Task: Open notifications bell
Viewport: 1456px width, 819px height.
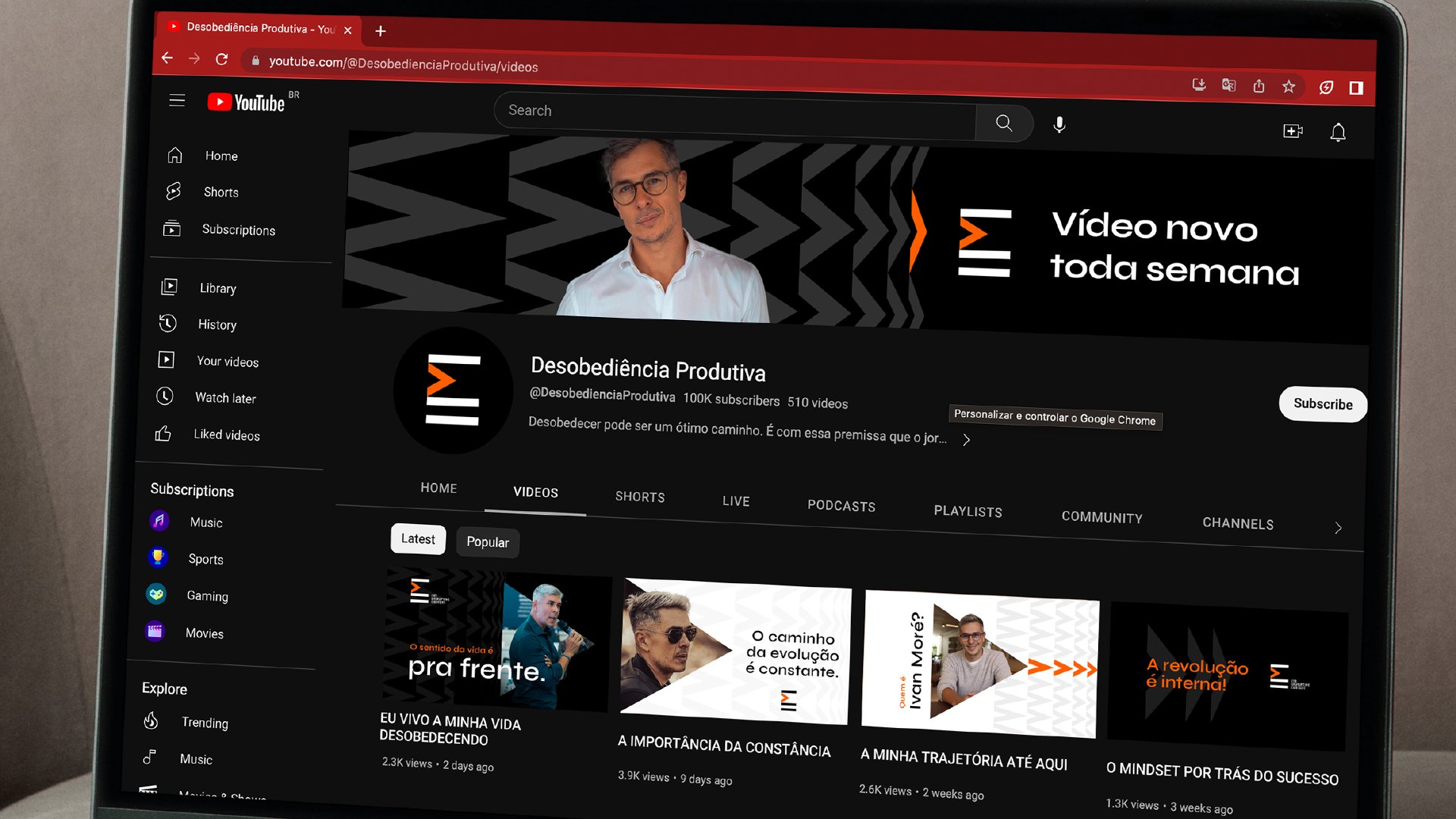Action: click(x=1338, y=133)
